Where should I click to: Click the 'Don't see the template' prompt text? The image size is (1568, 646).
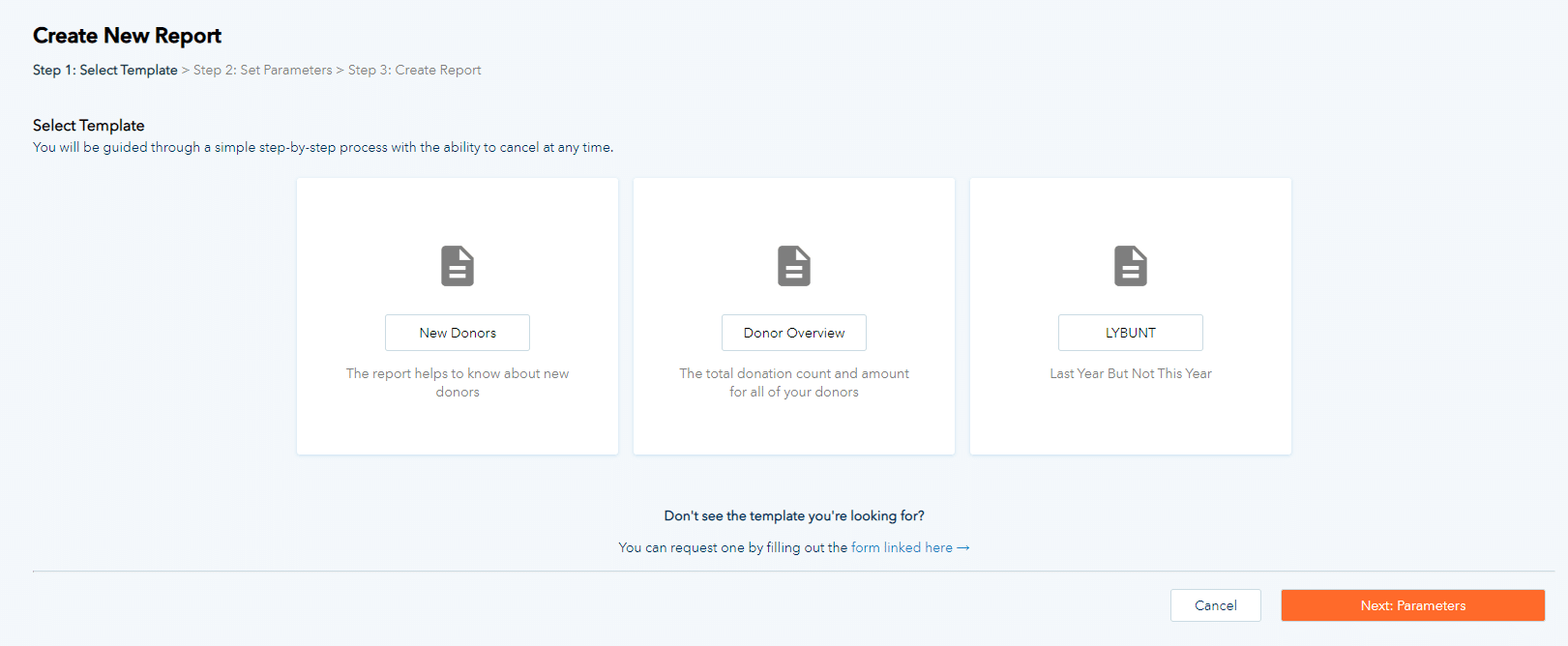coord(794,515)
